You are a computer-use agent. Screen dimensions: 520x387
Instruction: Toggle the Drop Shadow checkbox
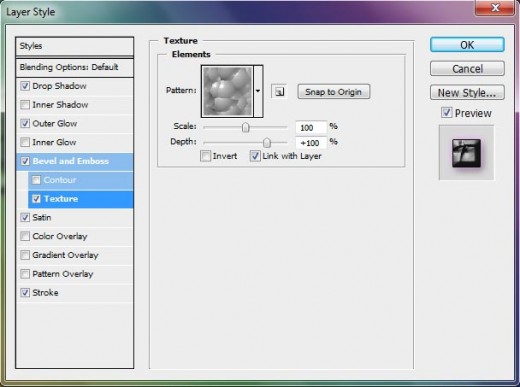tap(25, 86)
